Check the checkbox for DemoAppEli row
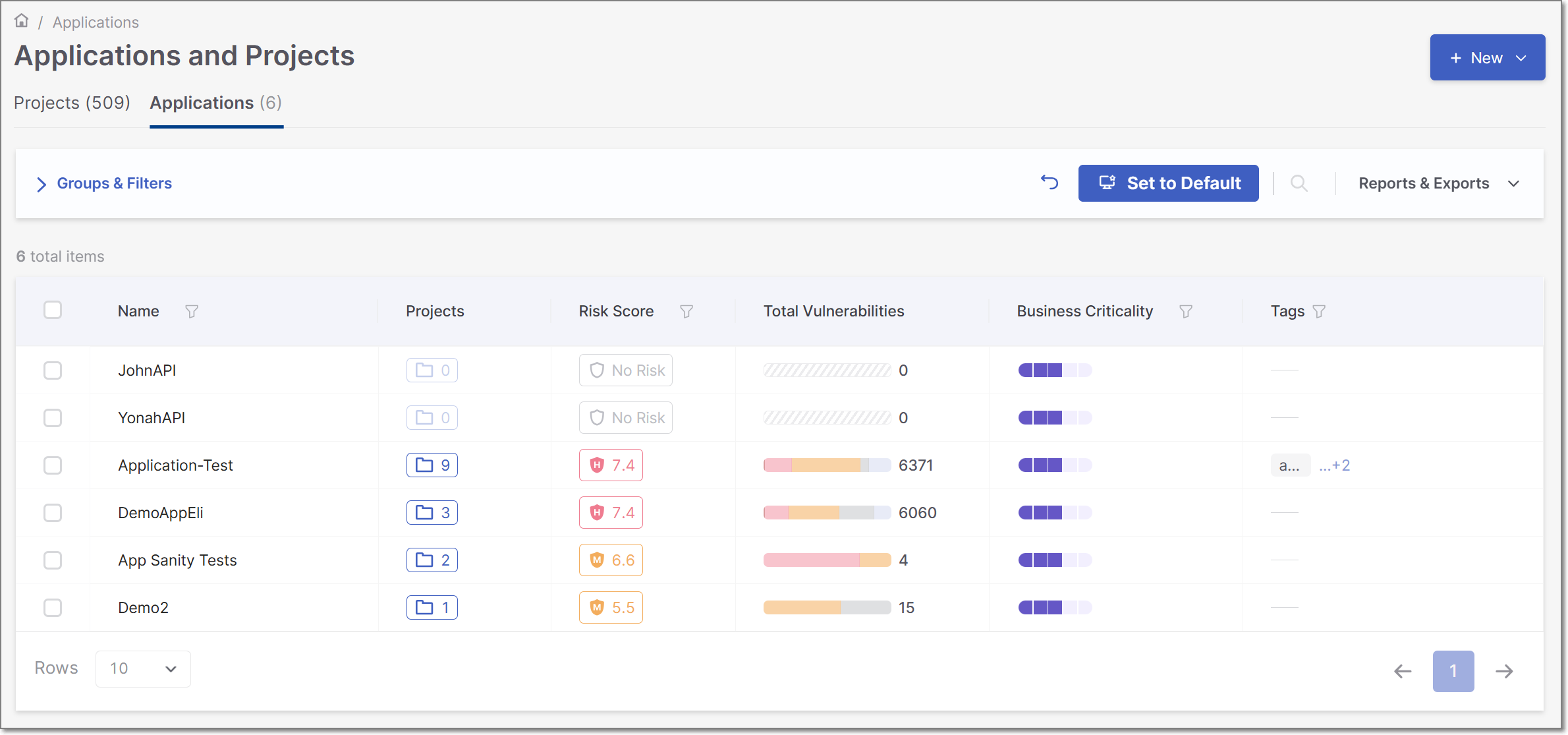The width and height of the screenshot is (1568, 735). (53, 512)
